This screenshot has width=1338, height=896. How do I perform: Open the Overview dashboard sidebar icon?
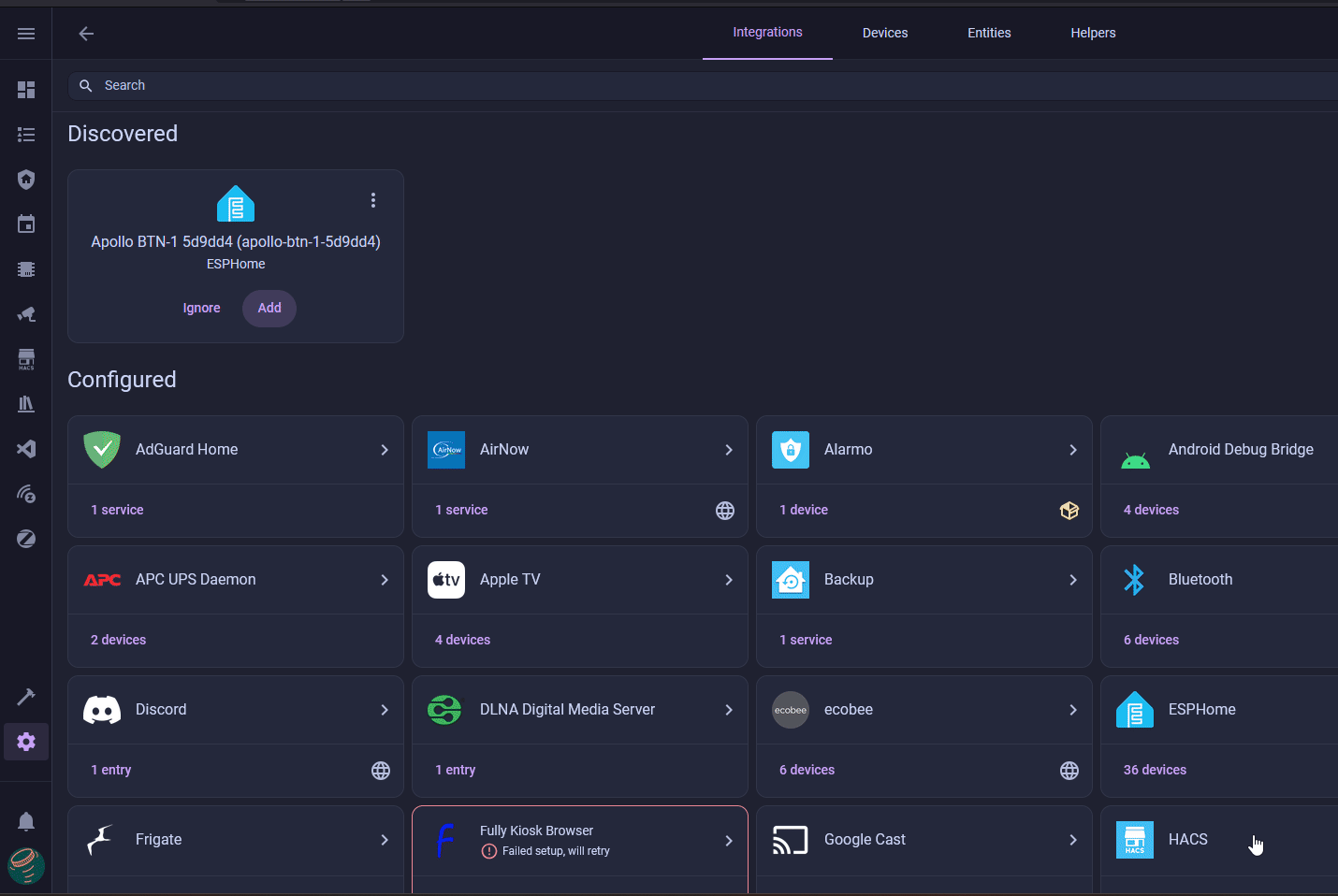point(26,90)
